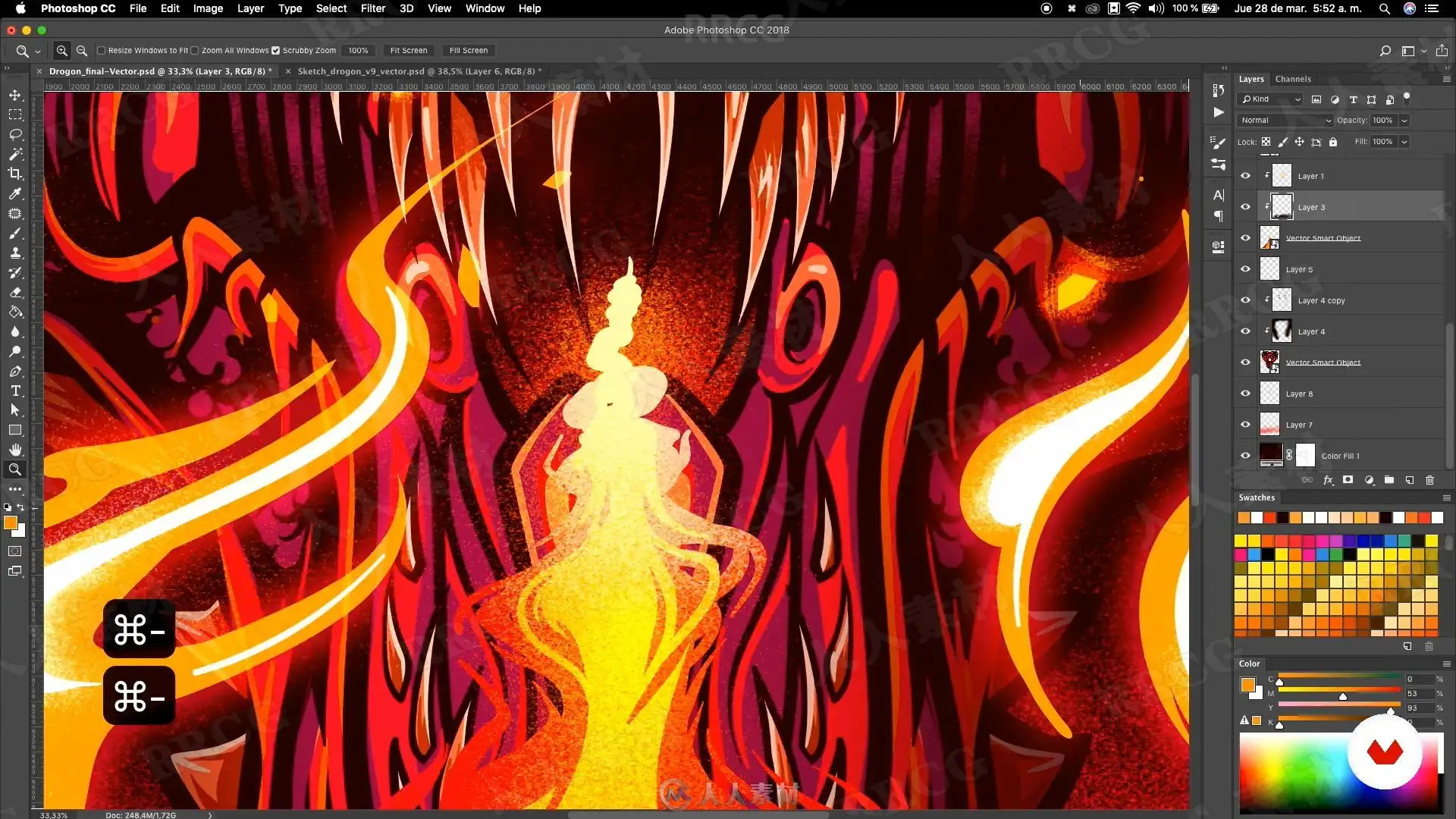Select the Crop tool
This screenshot has width=1456, height=819.
(x=15, y=174)
